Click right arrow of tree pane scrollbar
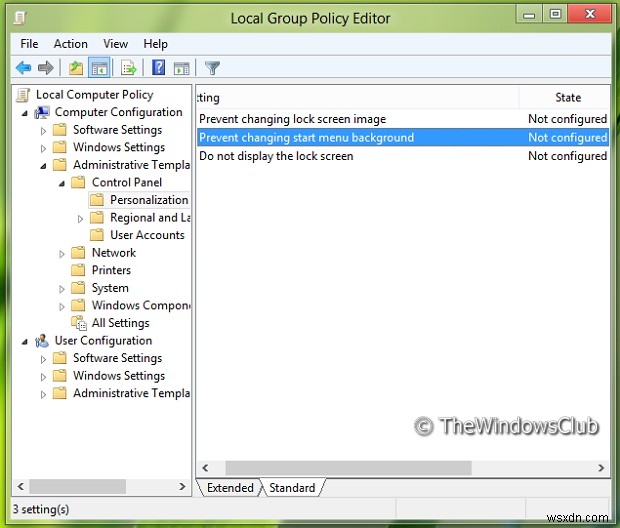Viewport: 620px width, 528px height. (182, 486)
